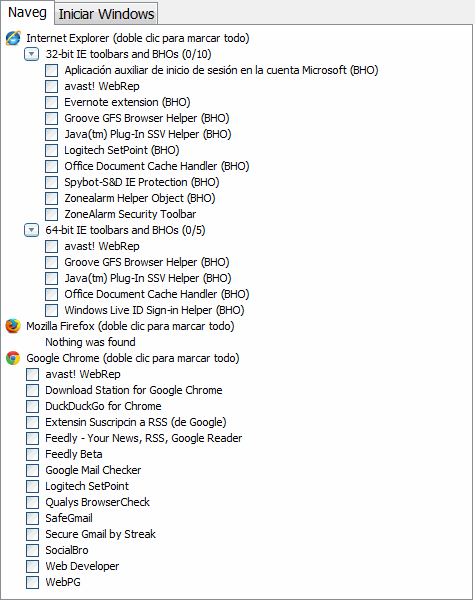
Task: Collapse the 64-bit IE toolbars and BHOs group
Action: click(x=31, y=230)
